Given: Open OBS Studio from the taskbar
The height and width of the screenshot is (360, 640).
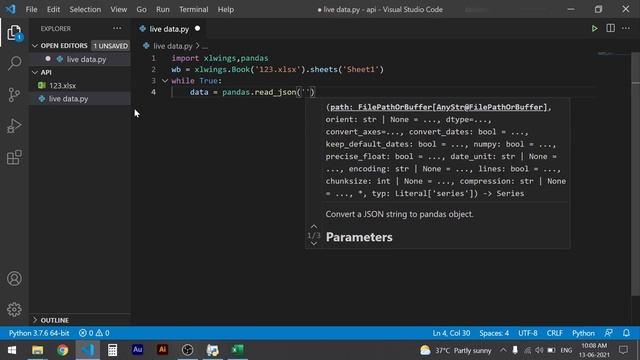Looking at the screenshot, I should point(187,350).
